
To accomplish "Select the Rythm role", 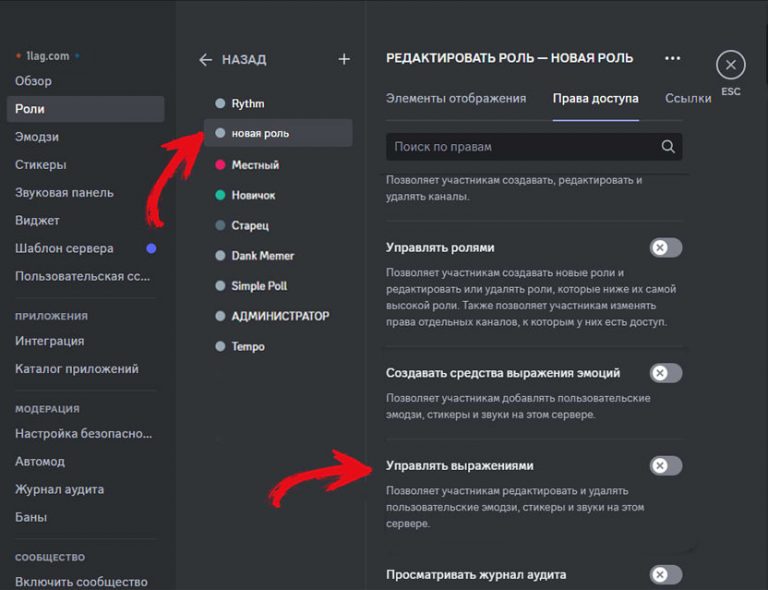I will pos(248,103).
